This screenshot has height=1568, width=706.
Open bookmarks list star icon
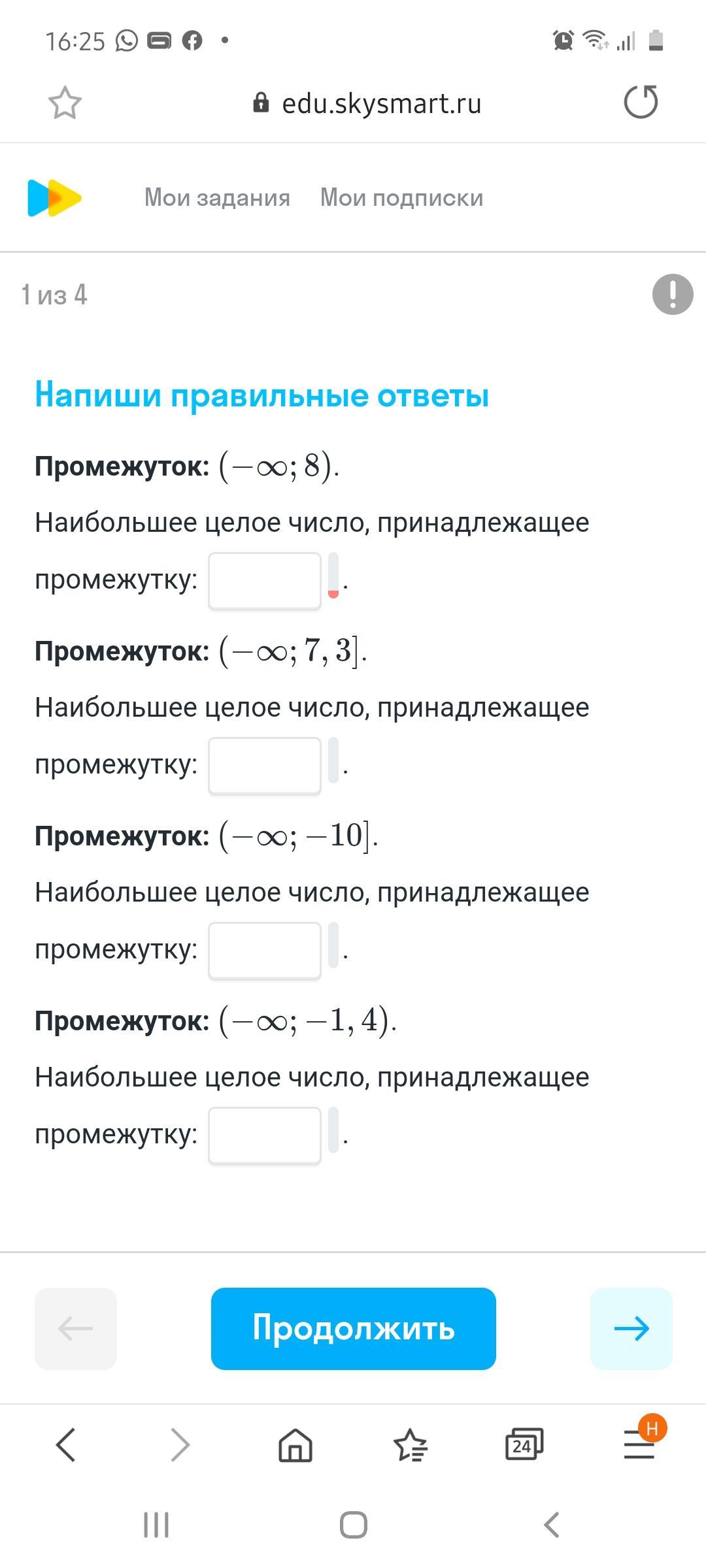coord(410,1444)
